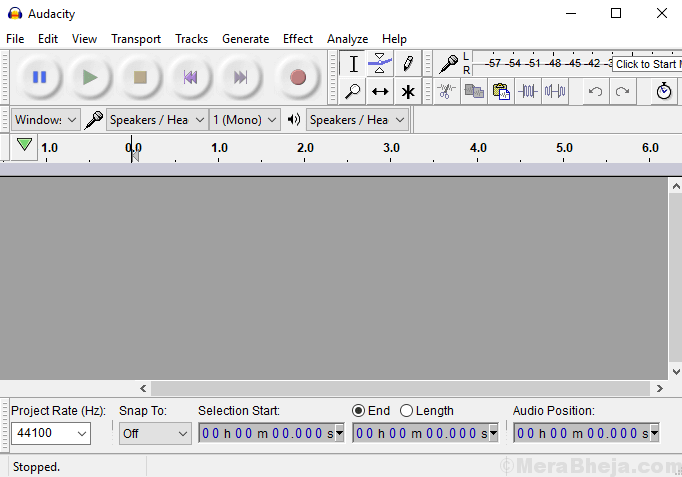
Task: Click the 'Project Rate (Hz):' label
Action: pos(58,411)
